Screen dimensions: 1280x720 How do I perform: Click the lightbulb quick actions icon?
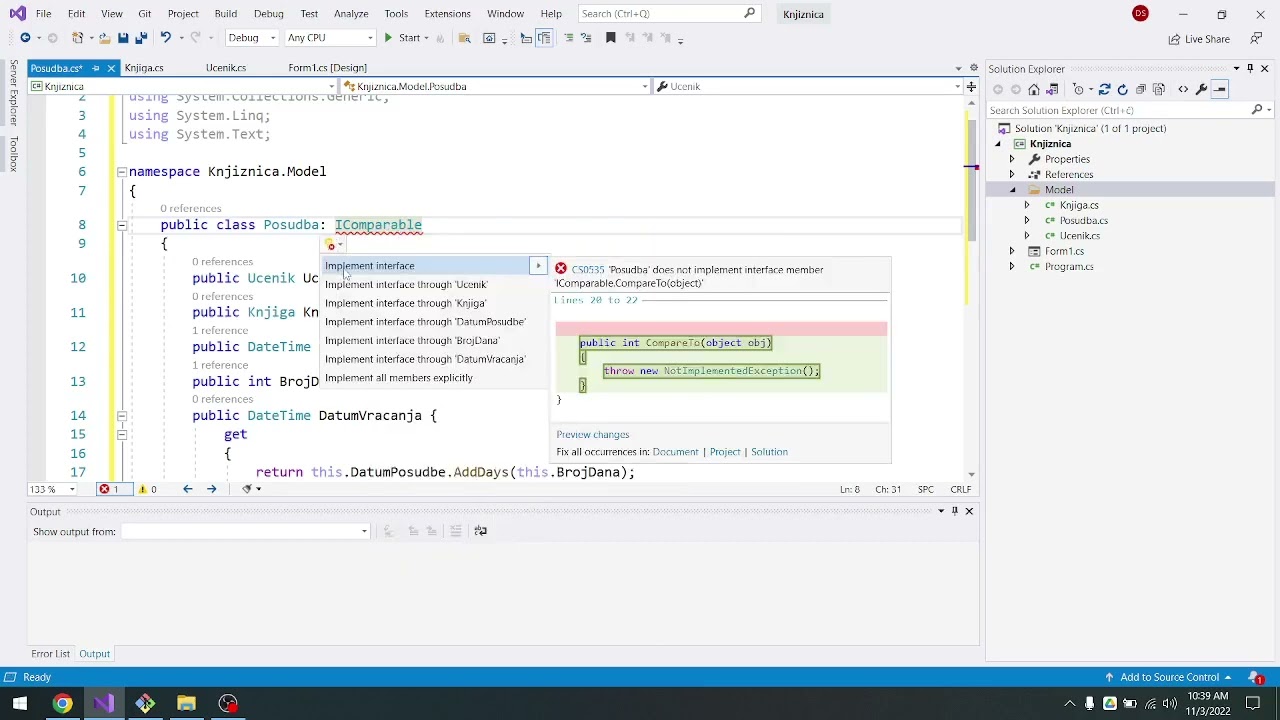coord(331,245)
